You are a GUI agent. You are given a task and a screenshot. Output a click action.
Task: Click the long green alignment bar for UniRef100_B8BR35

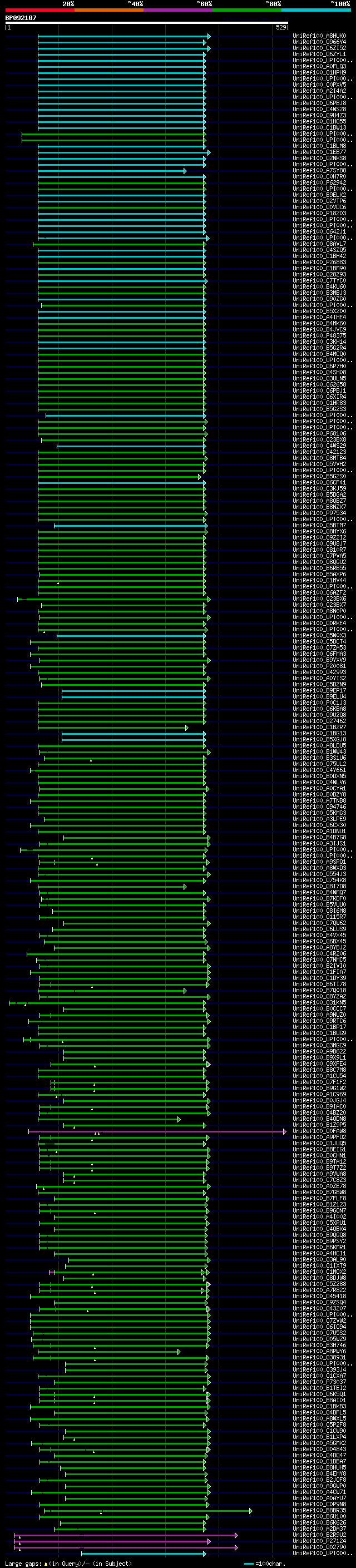pyautogui.click(x=147, y=1511)
